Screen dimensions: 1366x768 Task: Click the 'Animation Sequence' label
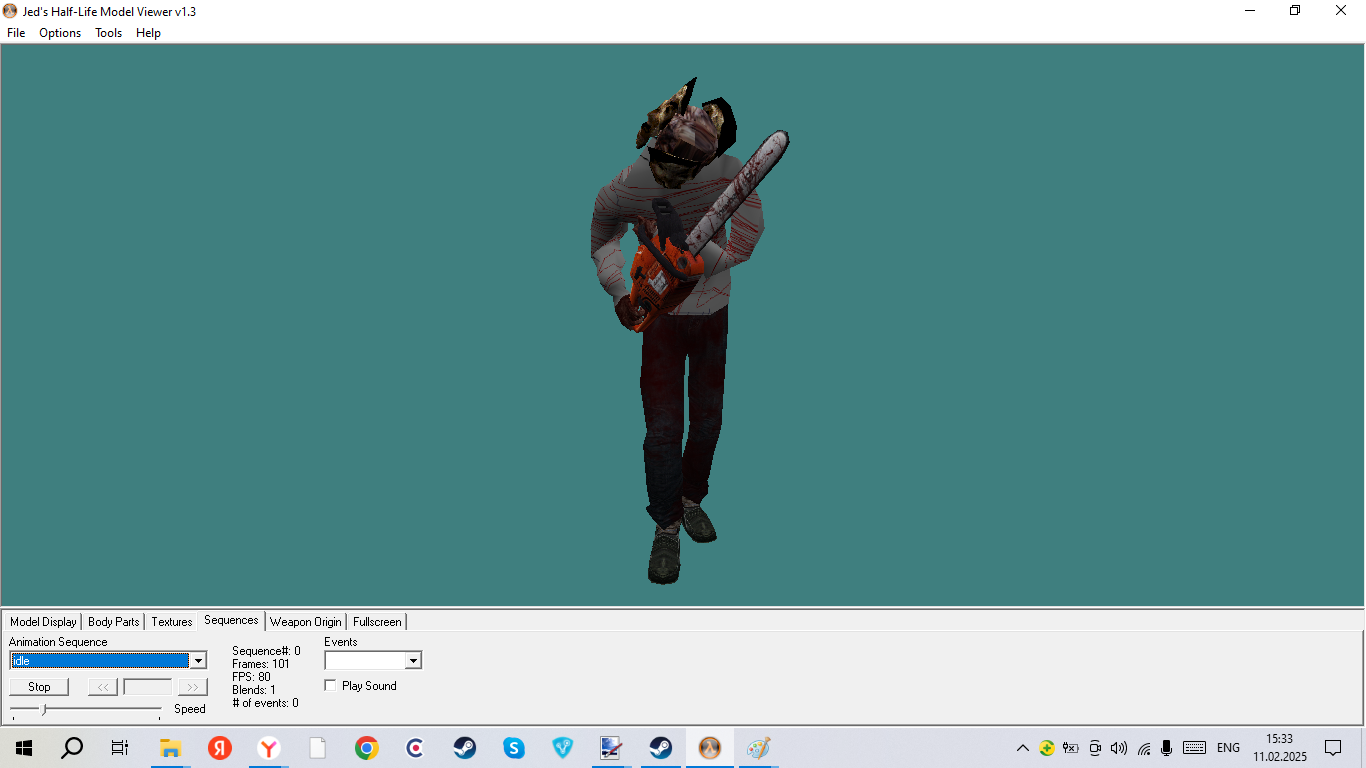(58, 642)
